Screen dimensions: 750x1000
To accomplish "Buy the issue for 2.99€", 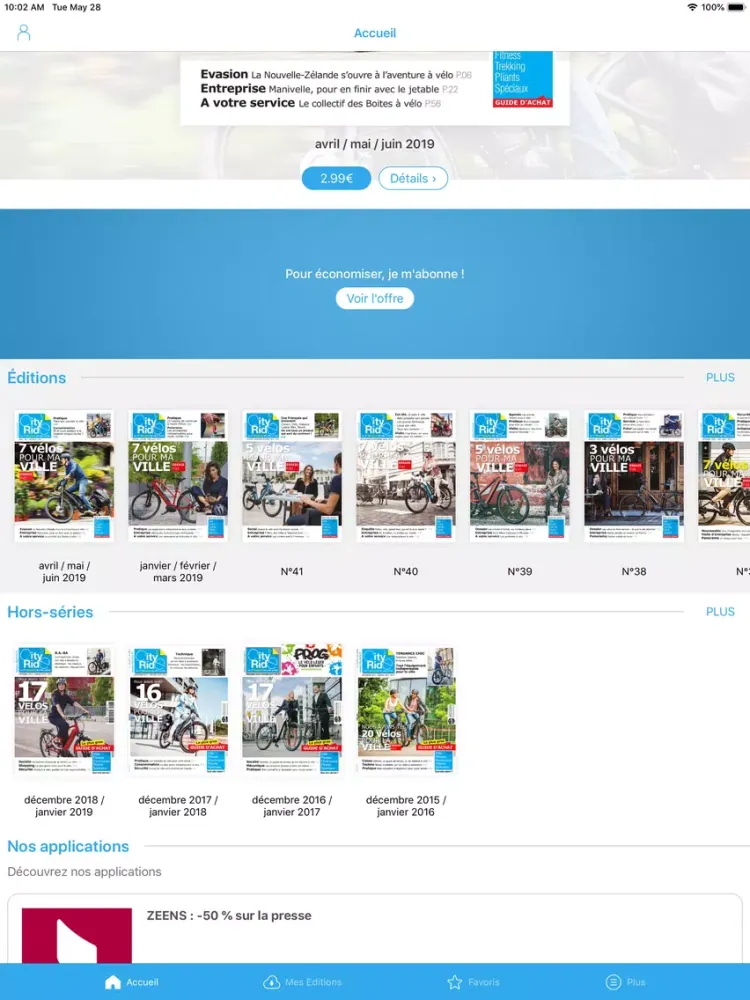I will click(336, 178).
